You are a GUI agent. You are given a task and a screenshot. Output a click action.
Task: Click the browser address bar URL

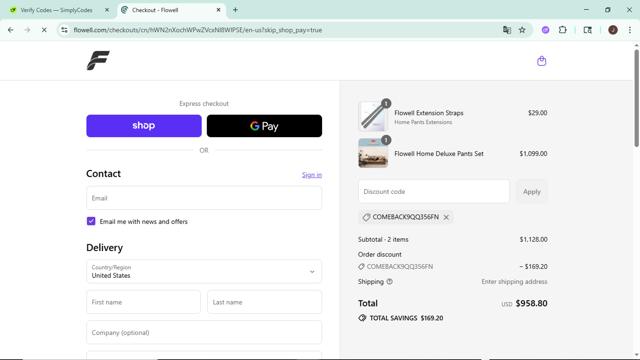[198, 30]
